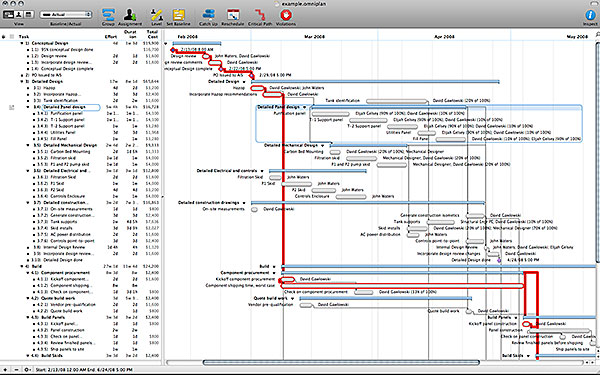The image size is (600, 375).
Task: Click the add task plus button
Action: click(5, 370)
